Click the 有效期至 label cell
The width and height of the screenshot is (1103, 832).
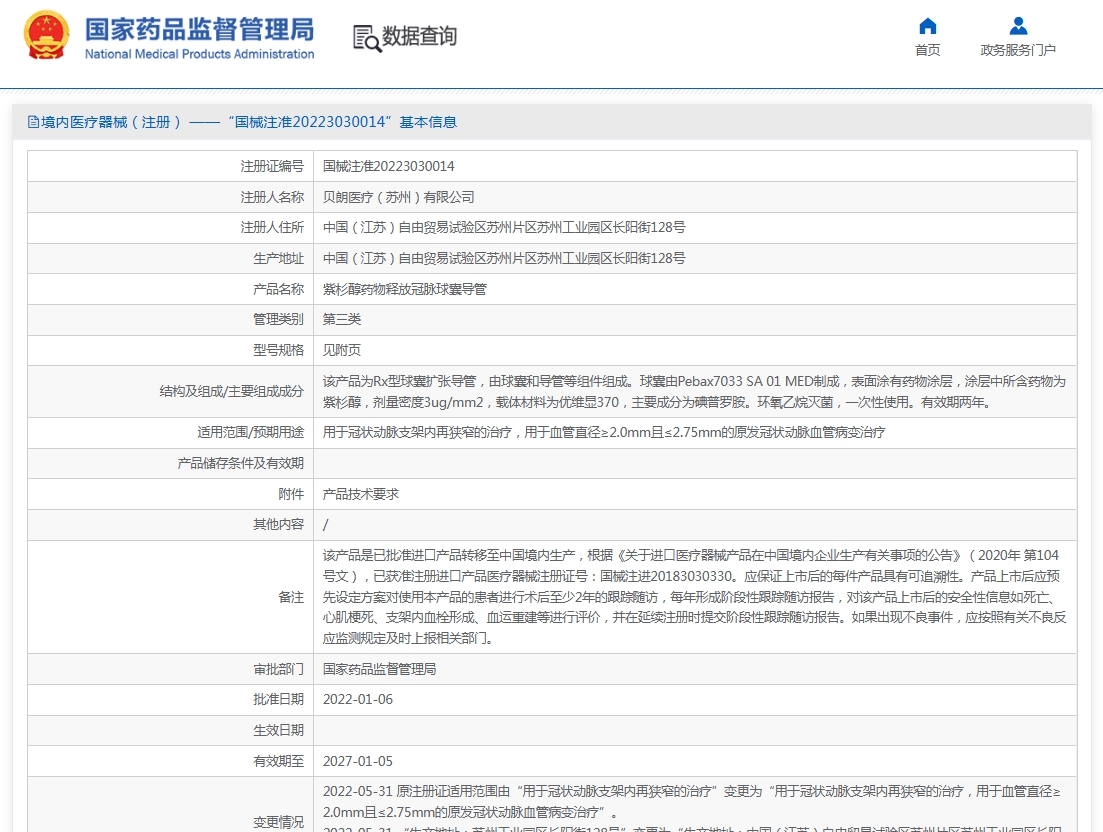coord(170,761)
